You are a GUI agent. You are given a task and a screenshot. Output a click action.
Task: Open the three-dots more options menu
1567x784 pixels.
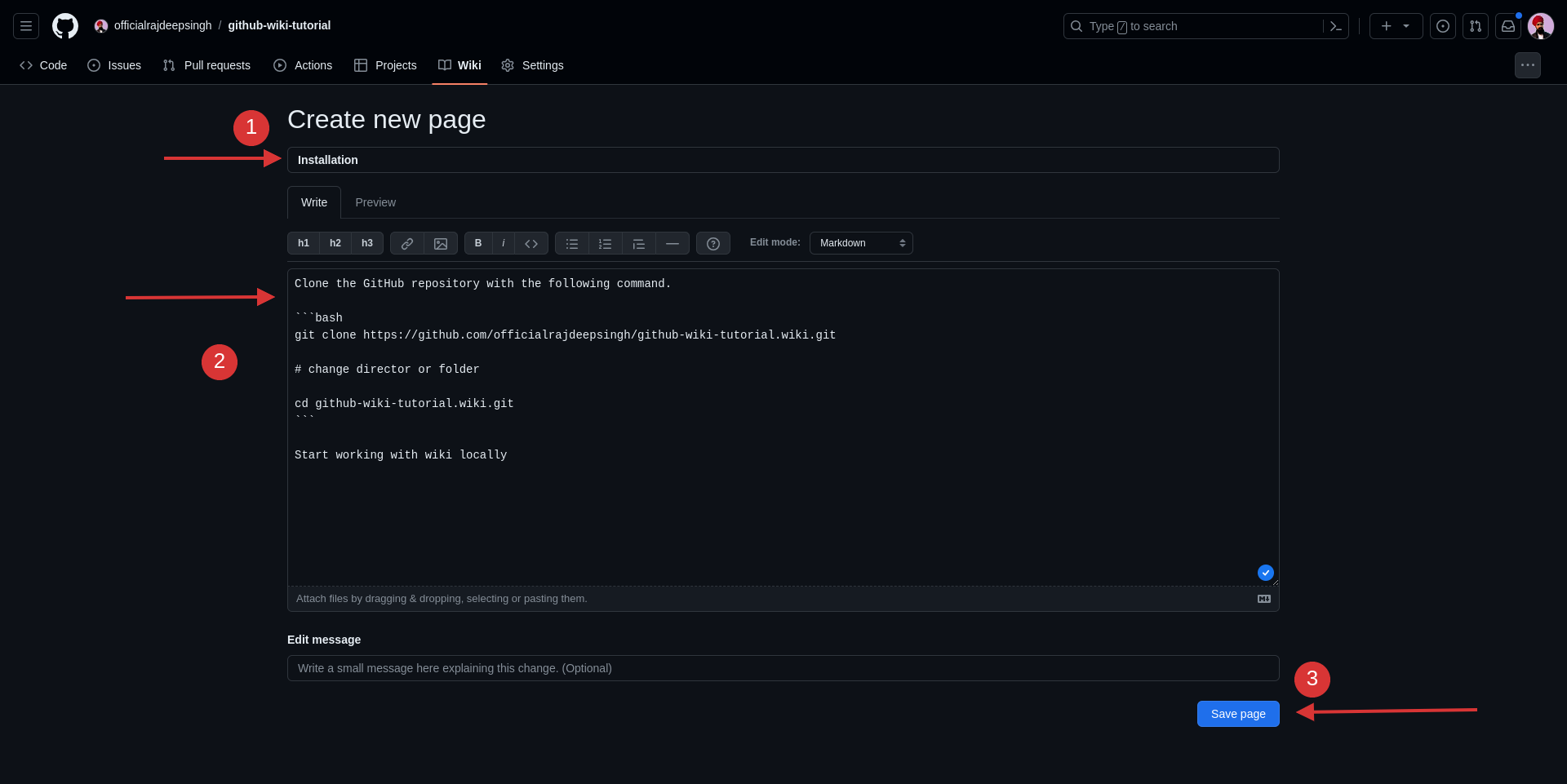[1528, 65]
